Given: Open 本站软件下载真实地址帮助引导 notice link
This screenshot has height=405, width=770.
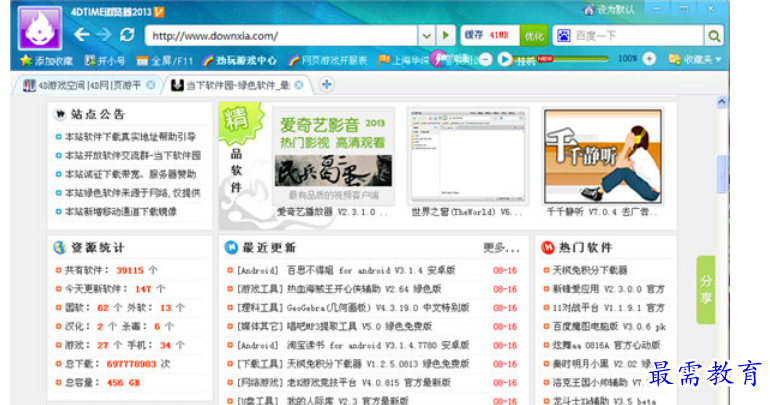Looking at the screenshot, I should (130, 137).
